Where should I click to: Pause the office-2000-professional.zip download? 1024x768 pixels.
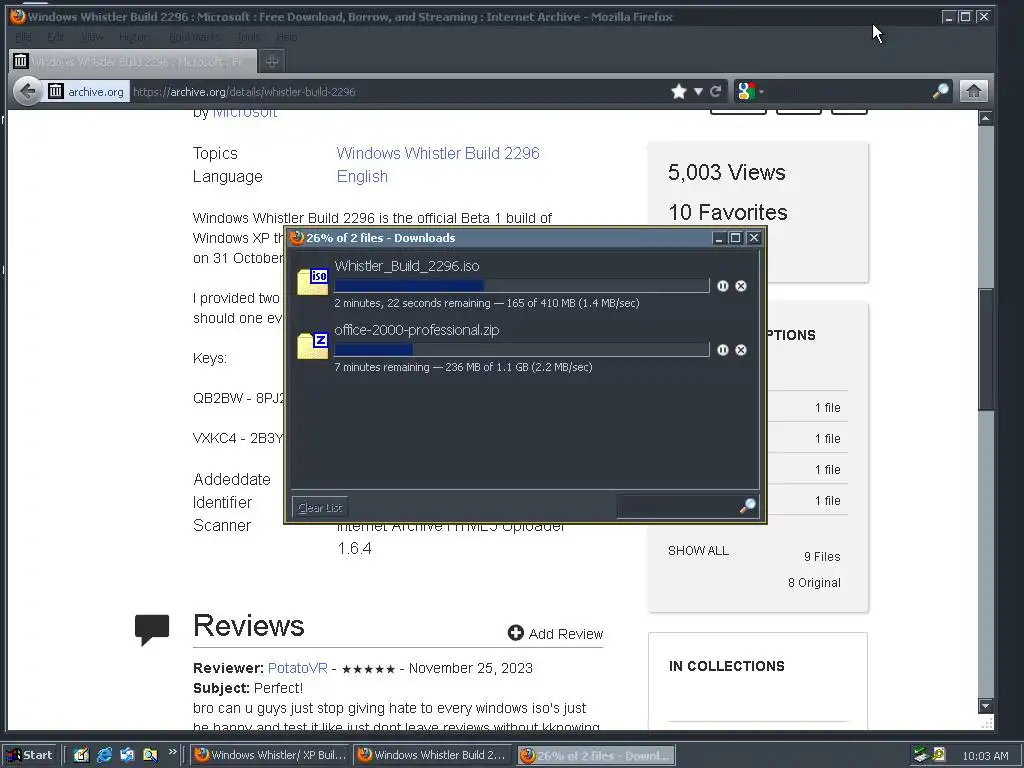[x=722, y=350]
